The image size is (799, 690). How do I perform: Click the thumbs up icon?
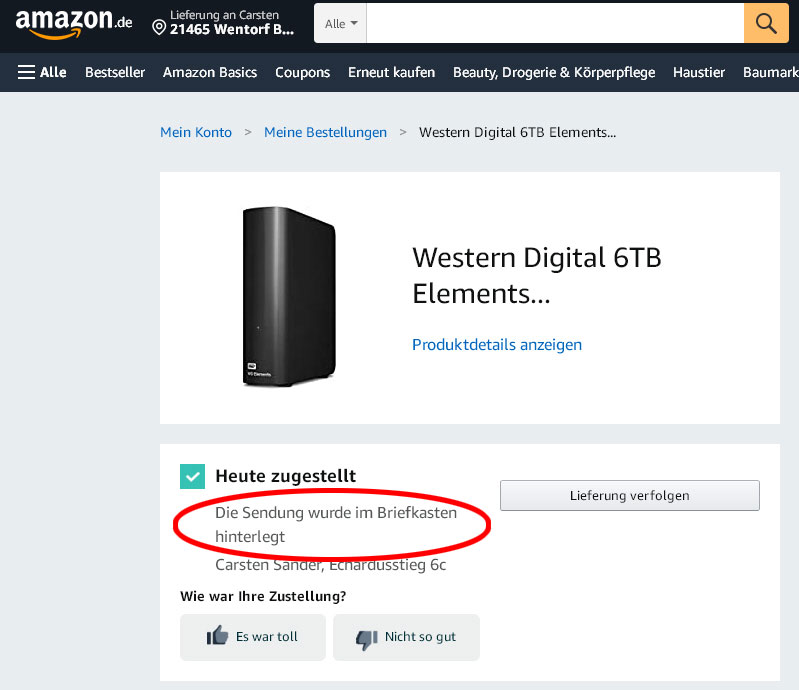tap(217, 636)
